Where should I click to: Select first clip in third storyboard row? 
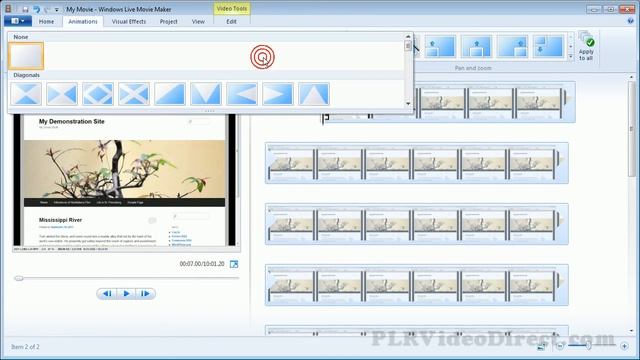[x=291, y=224]
